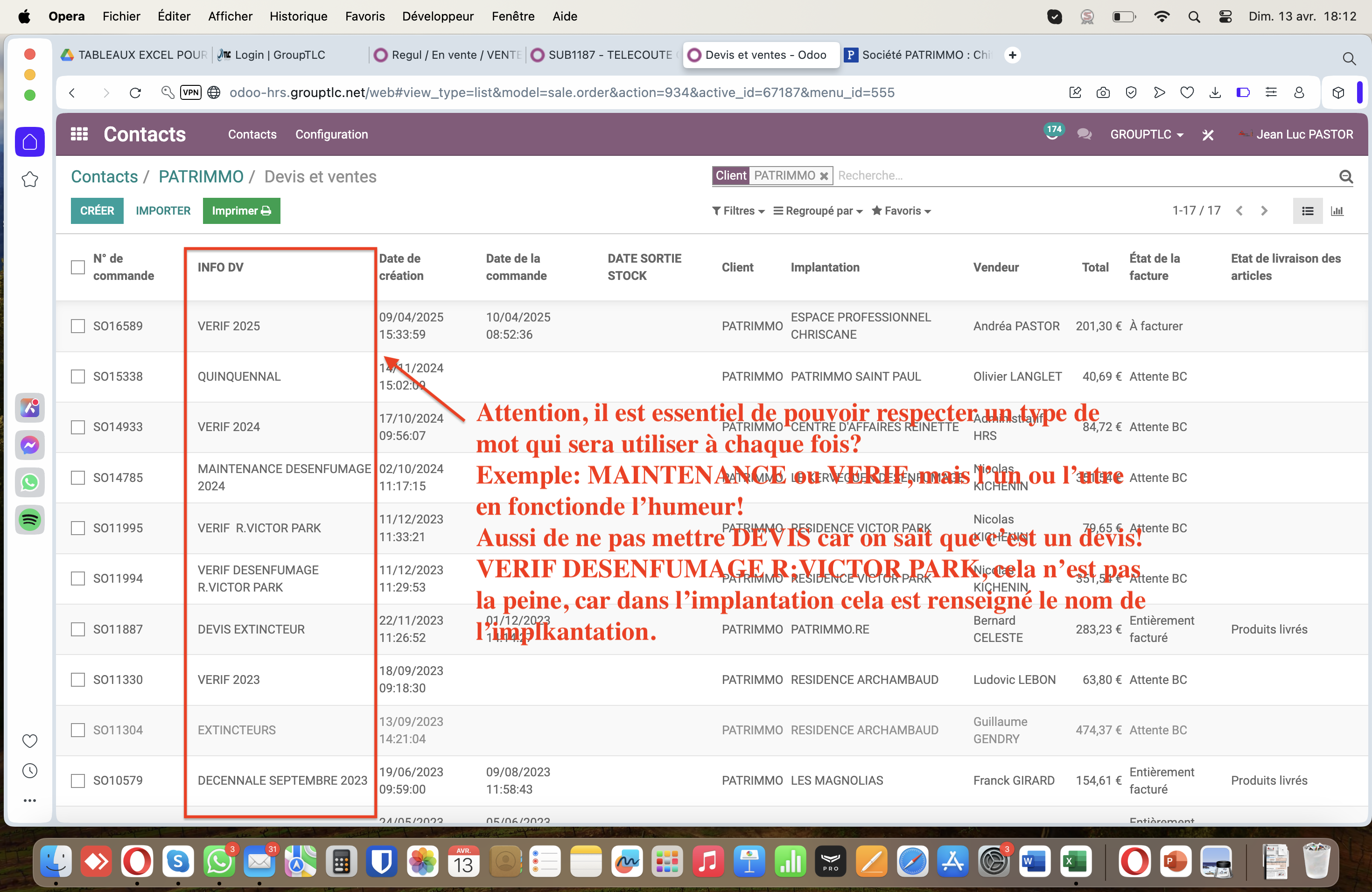Open the Odoo apps grid menu
The image size is (1372, 892).
click(79, 134)
